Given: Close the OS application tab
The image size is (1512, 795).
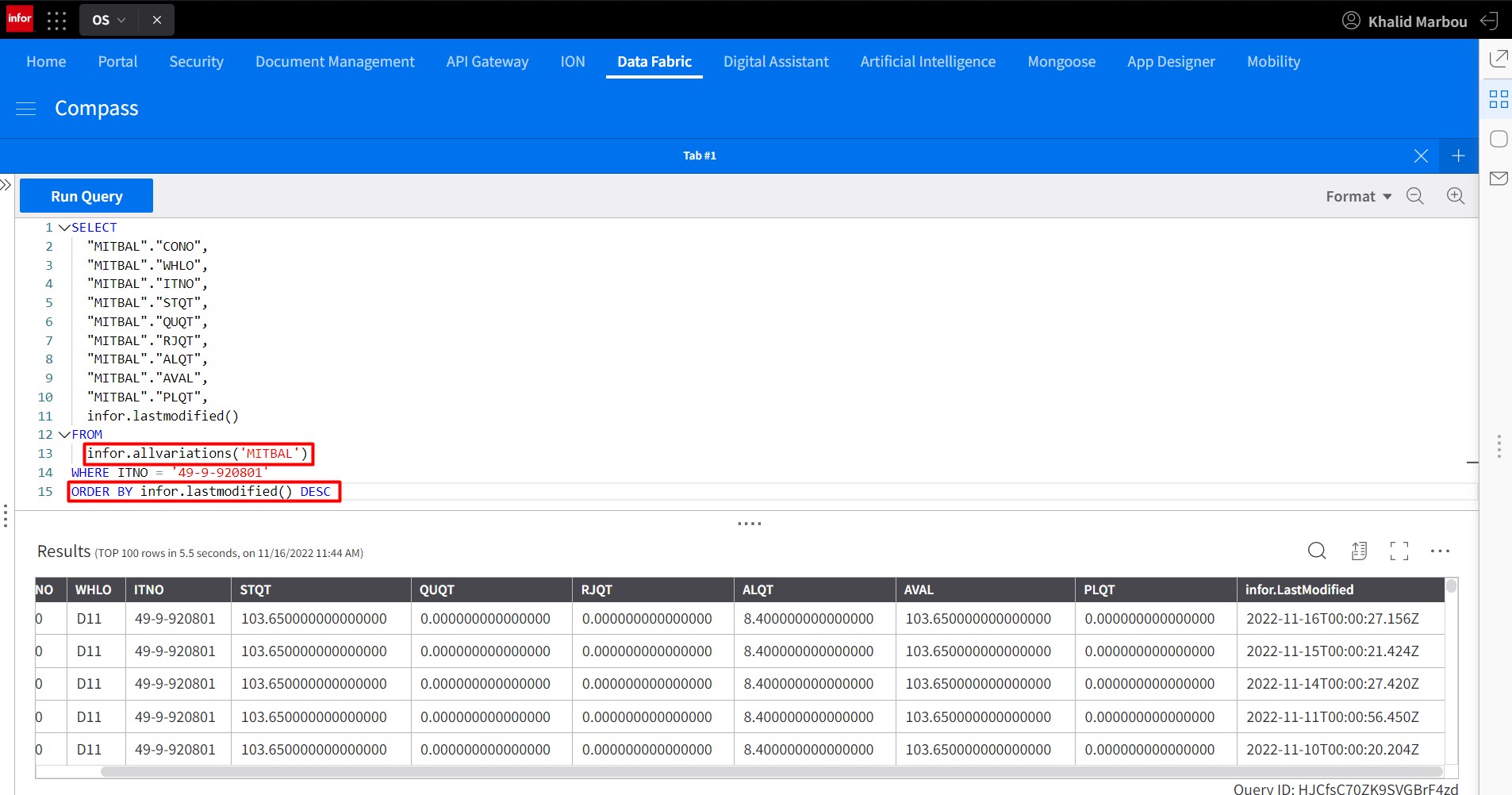Looking at the screenshot, I should coord(157,20).
